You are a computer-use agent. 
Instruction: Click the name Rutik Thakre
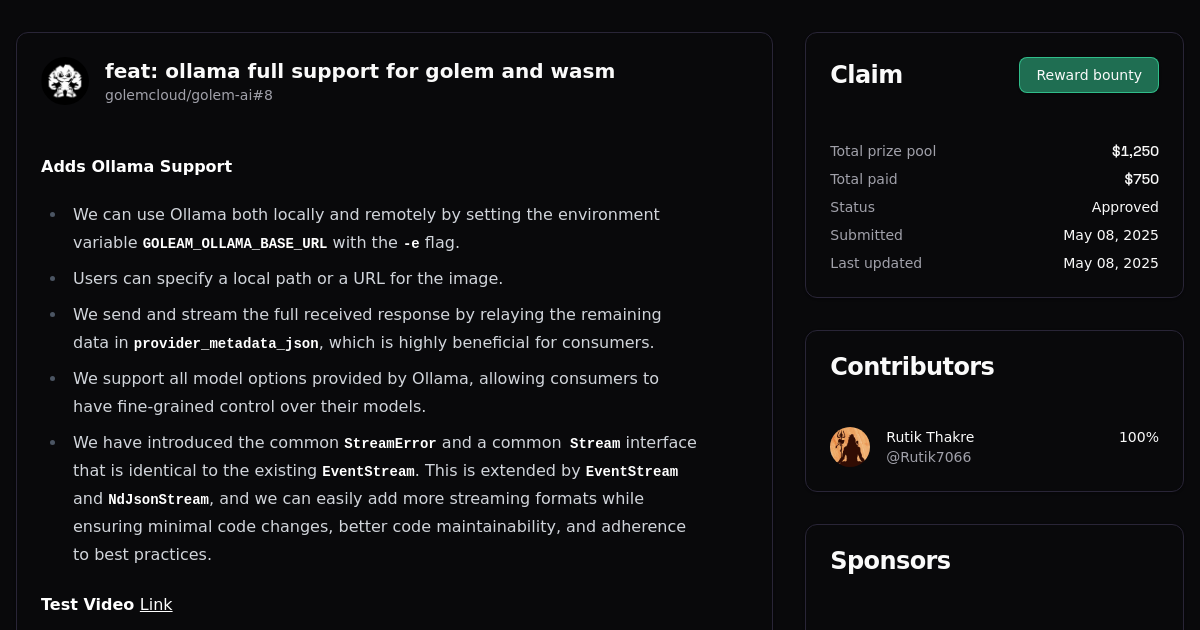coord(930,437)
